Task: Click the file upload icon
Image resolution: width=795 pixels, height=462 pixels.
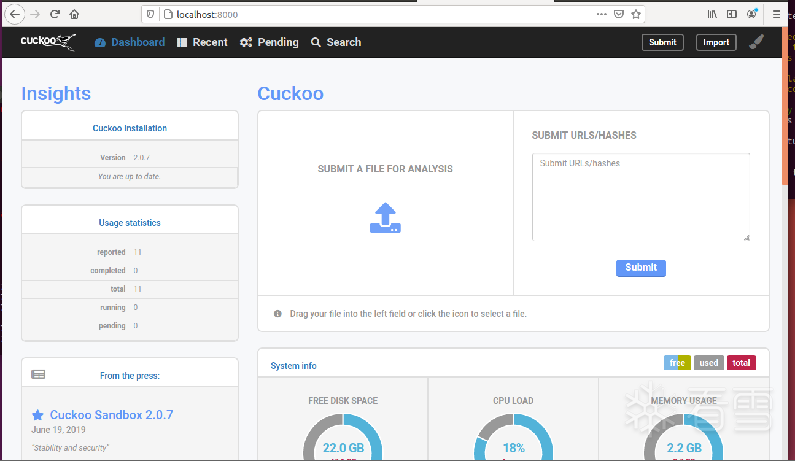Action: click(385, 218)
